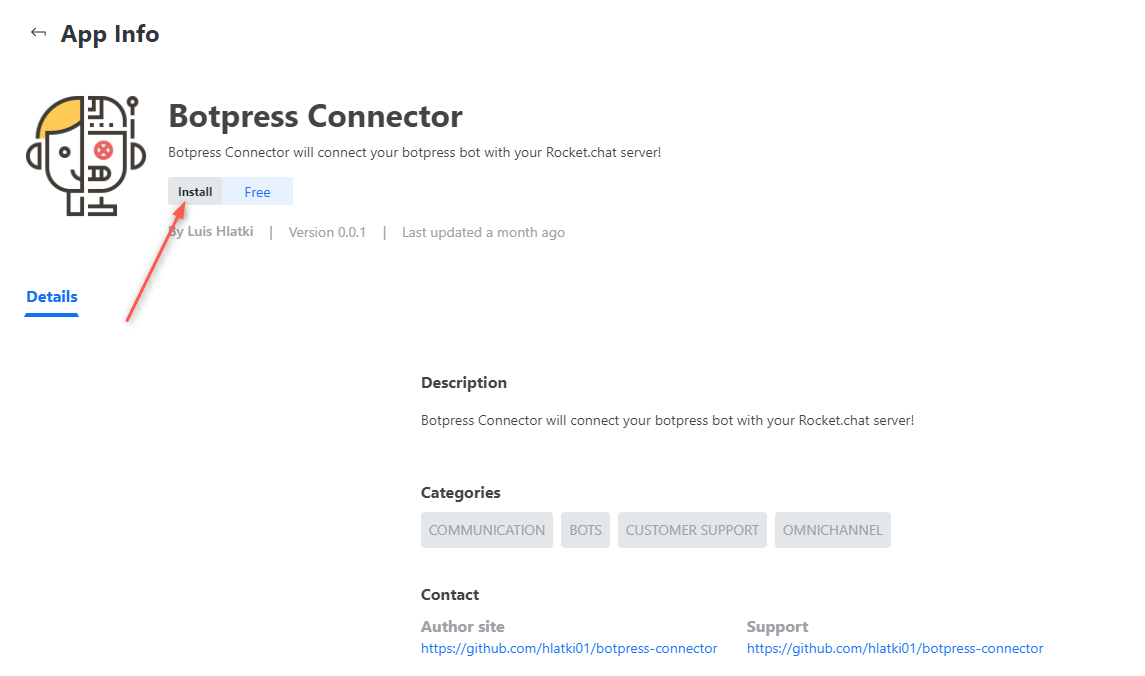Image resolution: width=1145 pixels, height=676 pixels.
Task: Click the Botpress robot logo image
Action: coord(86,155)
